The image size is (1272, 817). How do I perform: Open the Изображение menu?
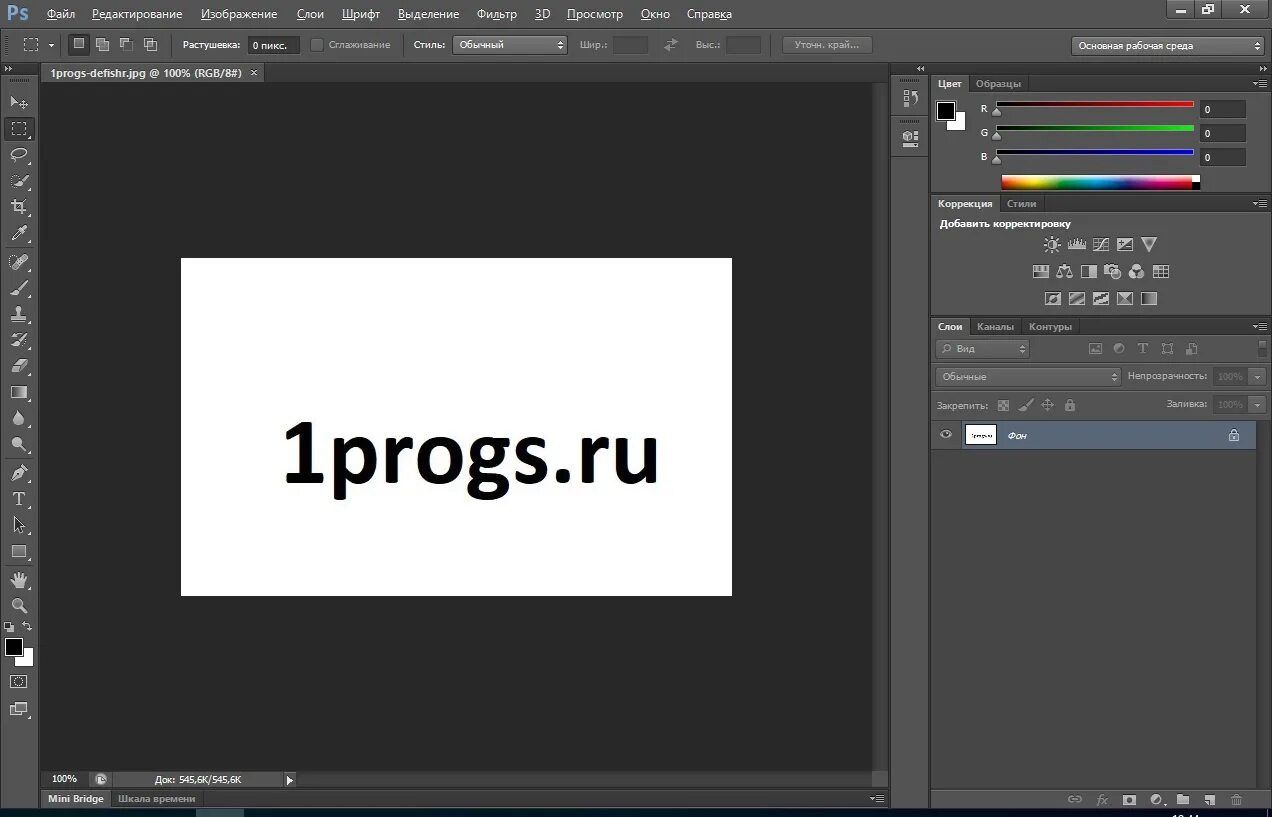coord(239,14)
